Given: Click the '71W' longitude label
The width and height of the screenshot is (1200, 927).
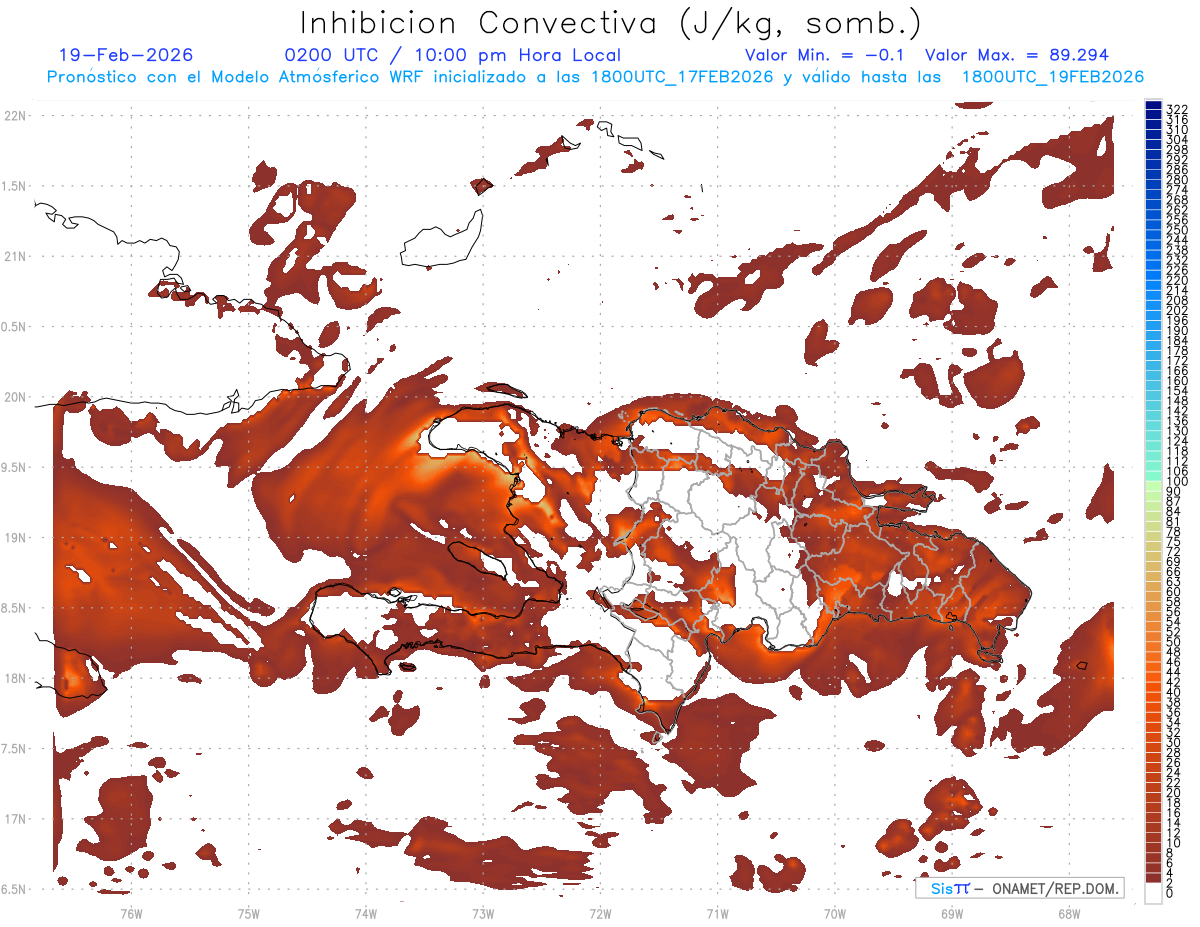Looking at the screenshot, I should pyautogui.click(x=717, y=913).
